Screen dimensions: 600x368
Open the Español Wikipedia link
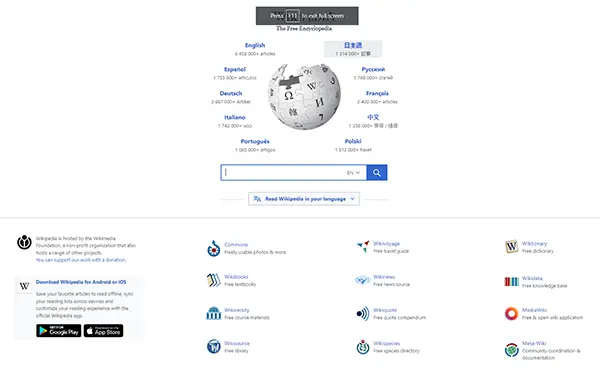[235, 69]
